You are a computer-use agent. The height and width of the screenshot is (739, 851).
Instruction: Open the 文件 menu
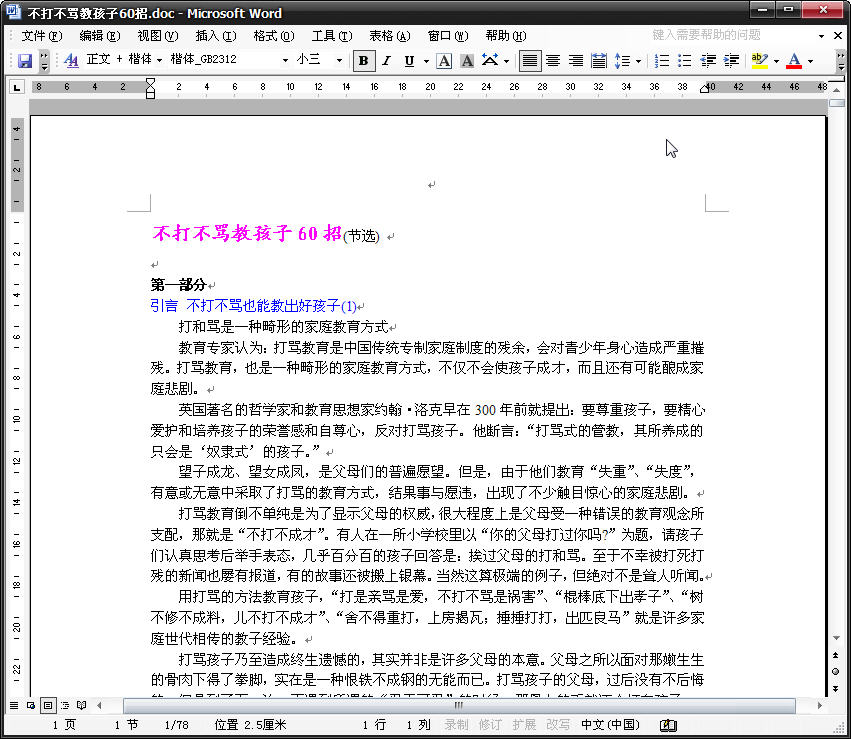(x=41, y=36)
